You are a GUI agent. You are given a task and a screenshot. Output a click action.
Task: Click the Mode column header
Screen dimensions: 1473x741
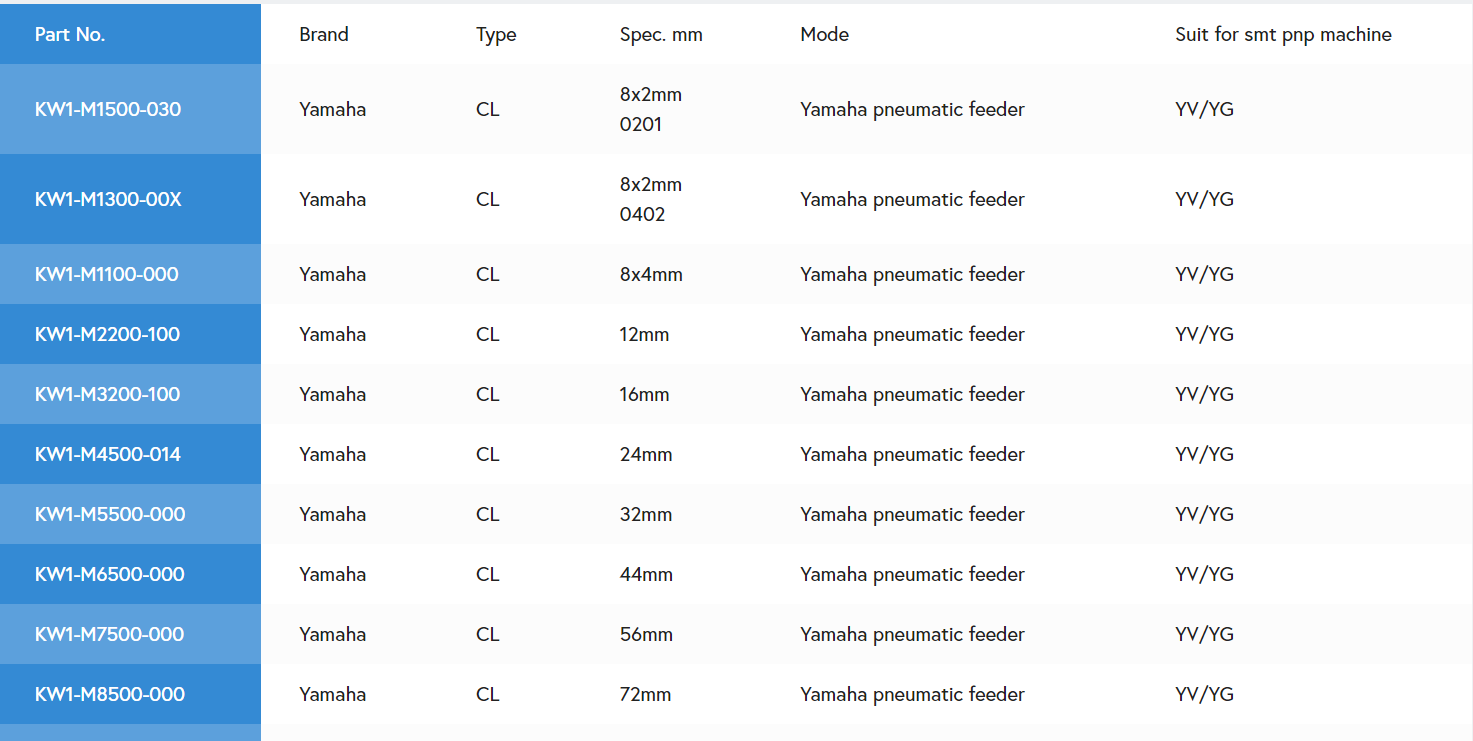(x=825, y=34)
